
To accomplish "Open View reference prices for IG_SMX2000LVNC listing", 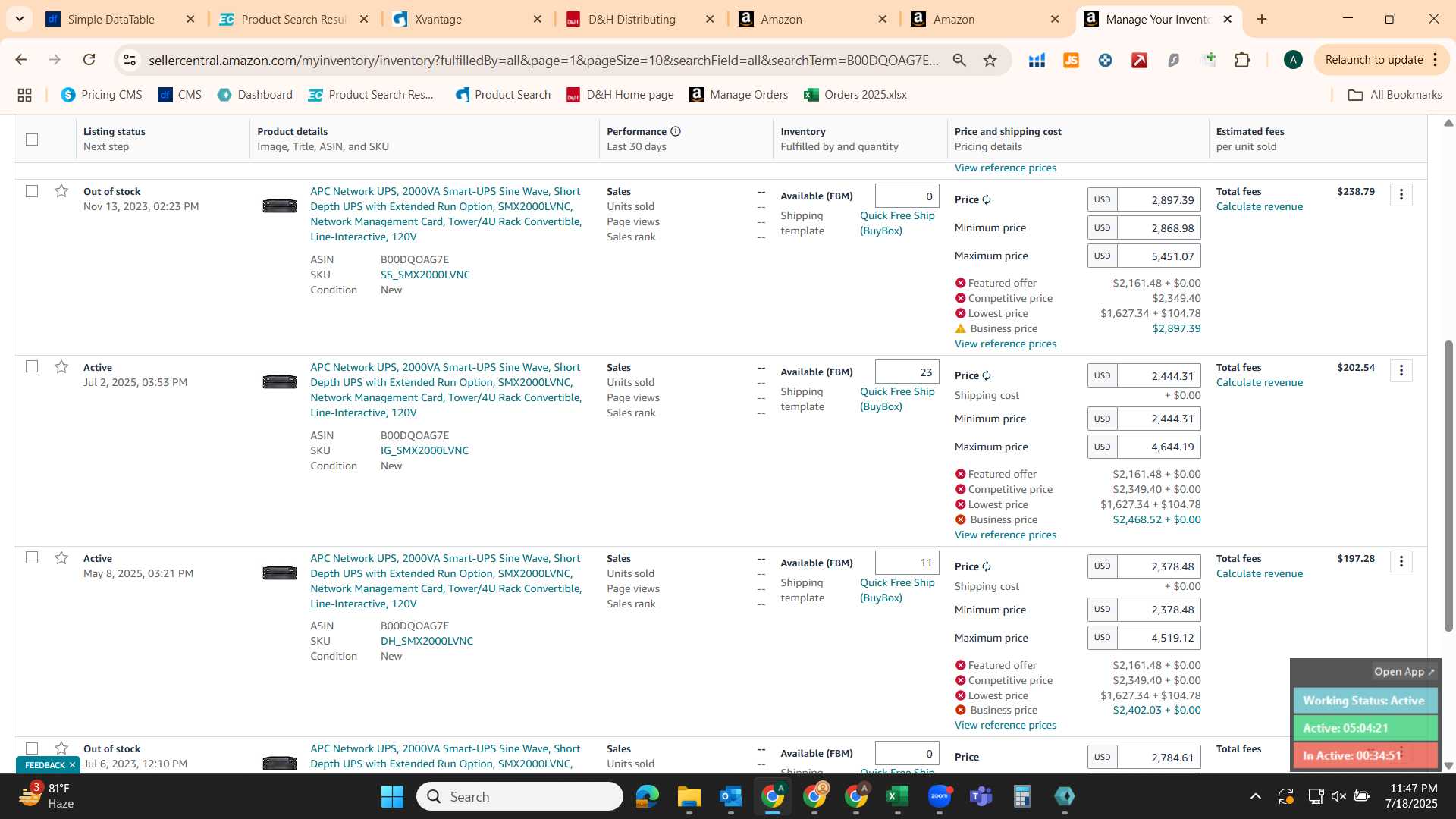I will click(x=1005, y=535).
